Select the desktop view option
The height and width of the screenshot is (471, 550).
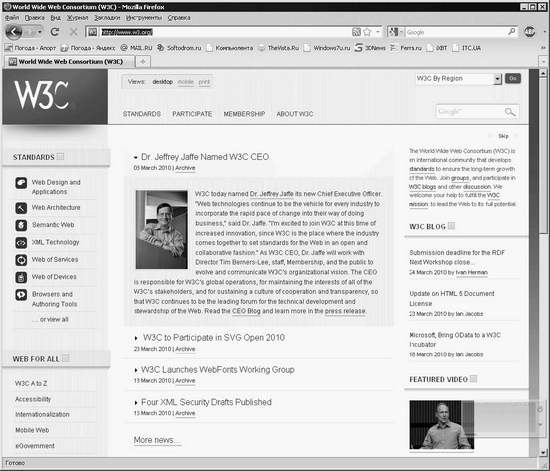[163, 82]
